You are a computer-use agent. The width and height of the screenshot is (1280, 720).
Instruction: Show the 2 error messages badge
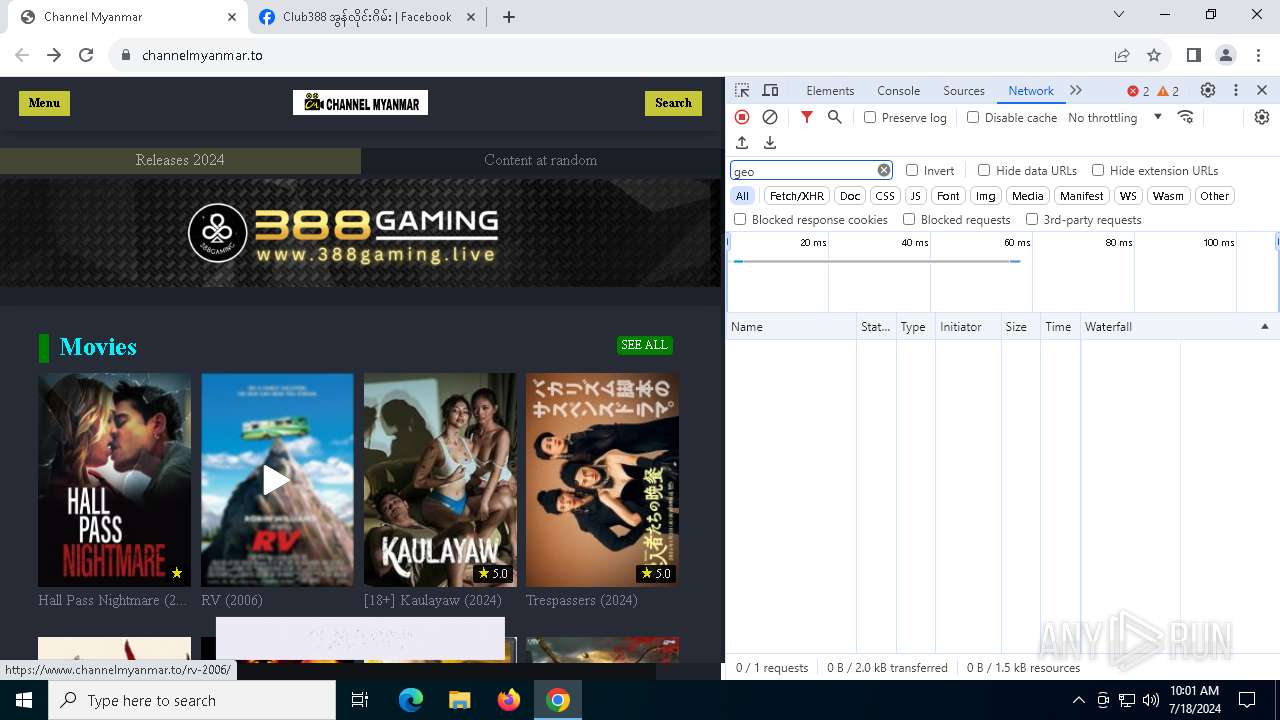point(1138,91)
